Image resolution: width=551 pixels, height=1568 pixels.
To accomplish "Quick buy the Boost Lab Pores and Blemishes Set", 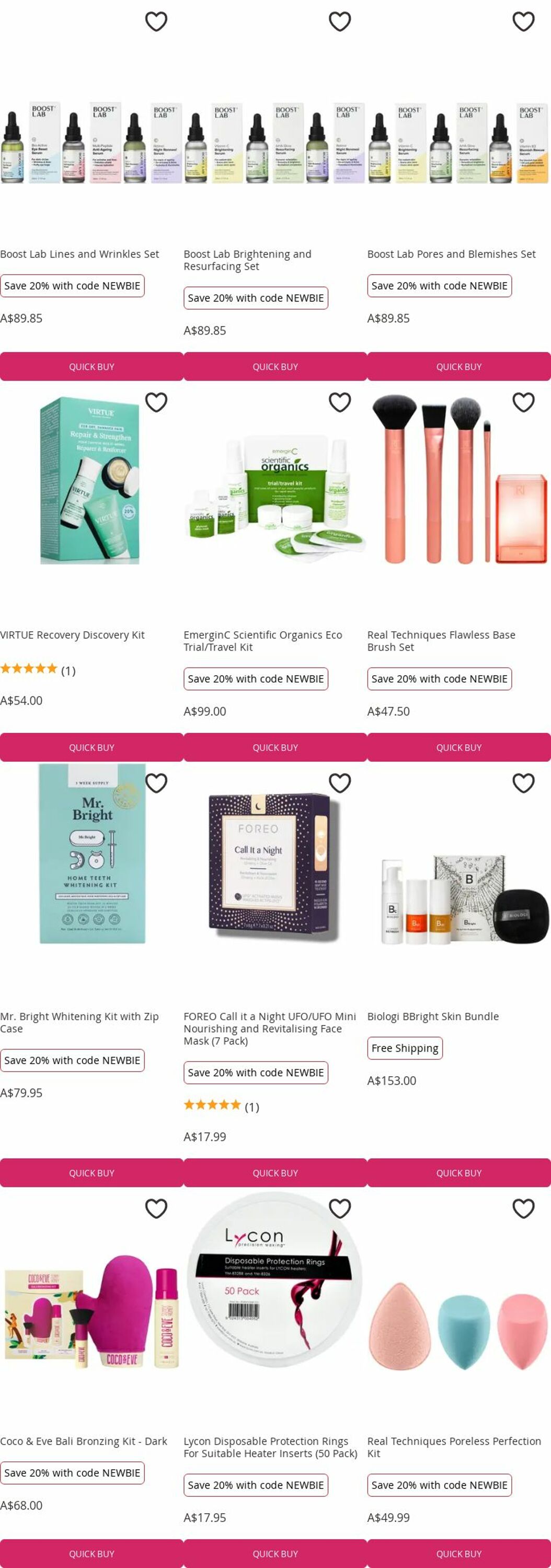I will [x=459, y=366].
